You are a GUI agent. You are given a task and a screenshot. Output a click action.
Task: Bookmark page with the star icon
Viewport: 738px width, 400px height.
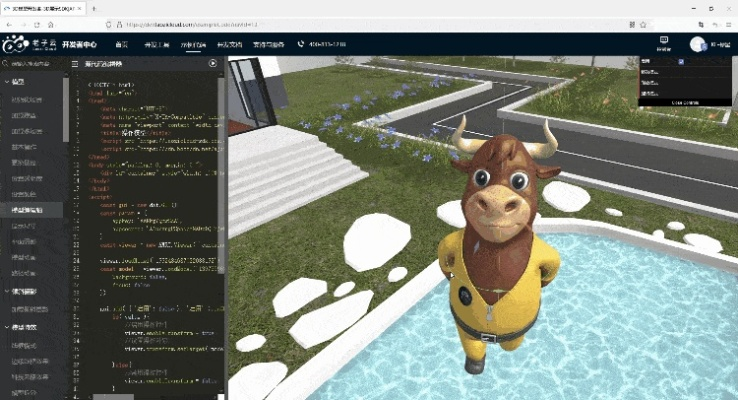(643, 24)
